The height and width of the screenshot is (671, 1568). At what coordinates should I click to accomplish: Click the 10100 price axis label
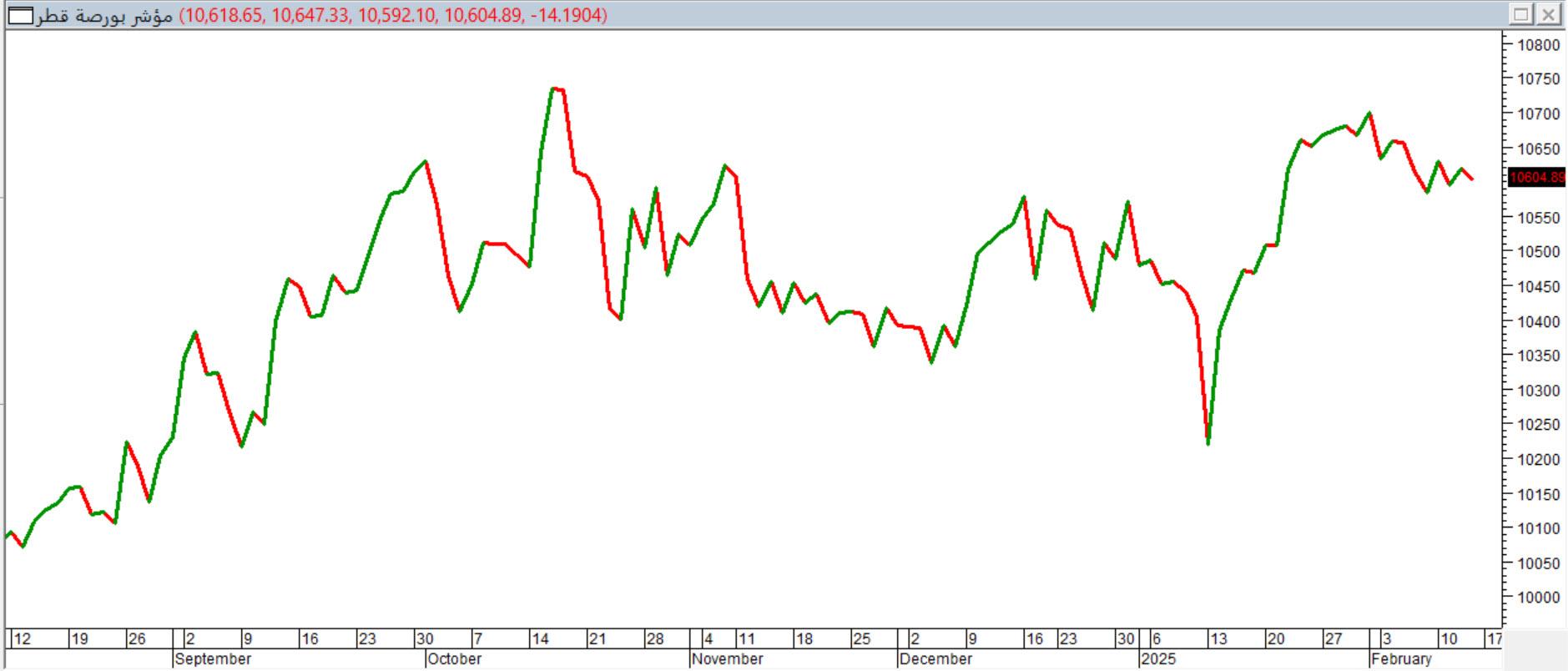[x=1538, y=528]
